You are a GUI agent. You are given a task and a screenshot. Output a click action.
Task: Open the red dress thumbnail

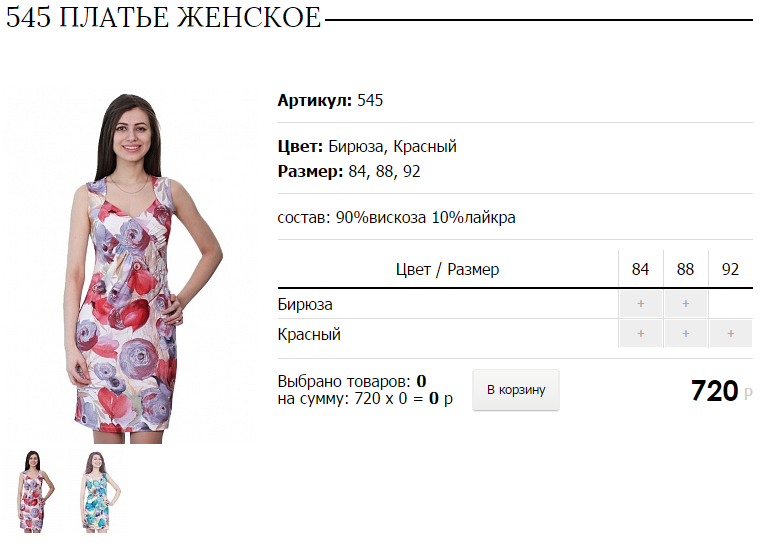[33, 490]
